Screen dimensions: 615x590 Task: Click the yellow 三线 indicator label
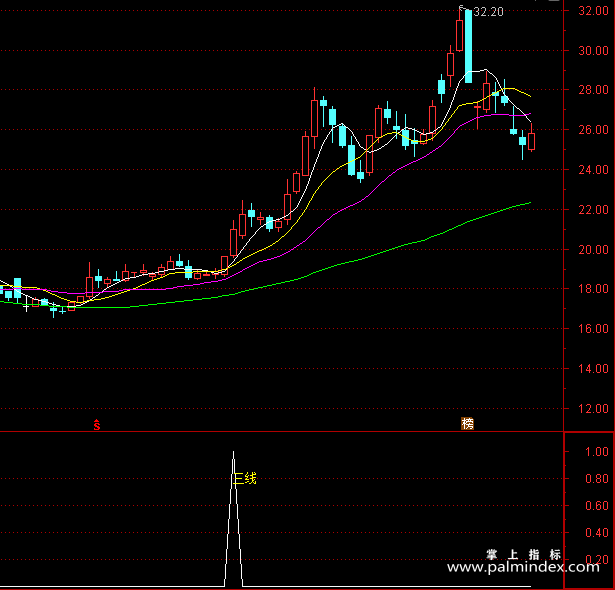click(246, 479)
